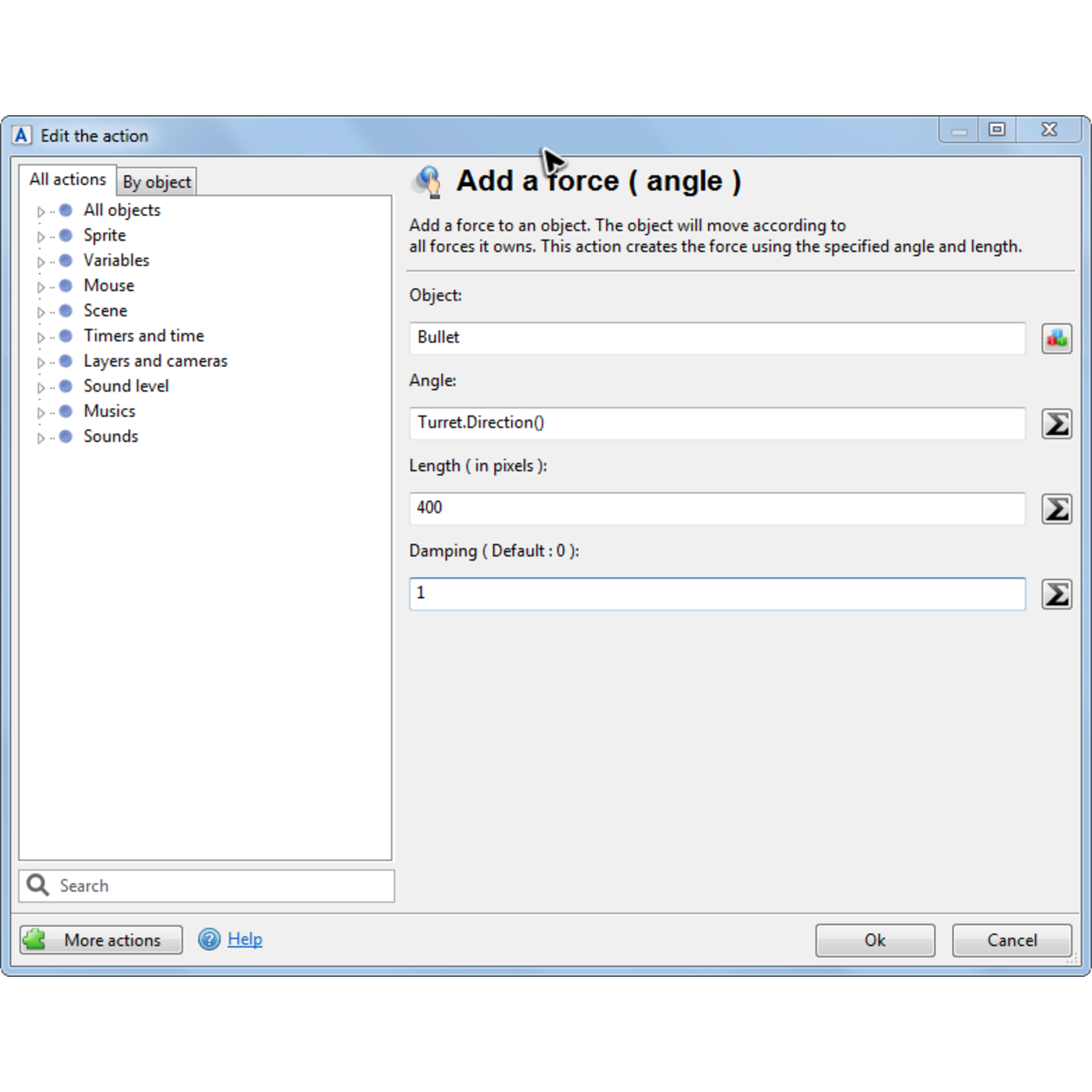Click the search magnifier icon
The image size is (1092, 1092).
[37, 886]
